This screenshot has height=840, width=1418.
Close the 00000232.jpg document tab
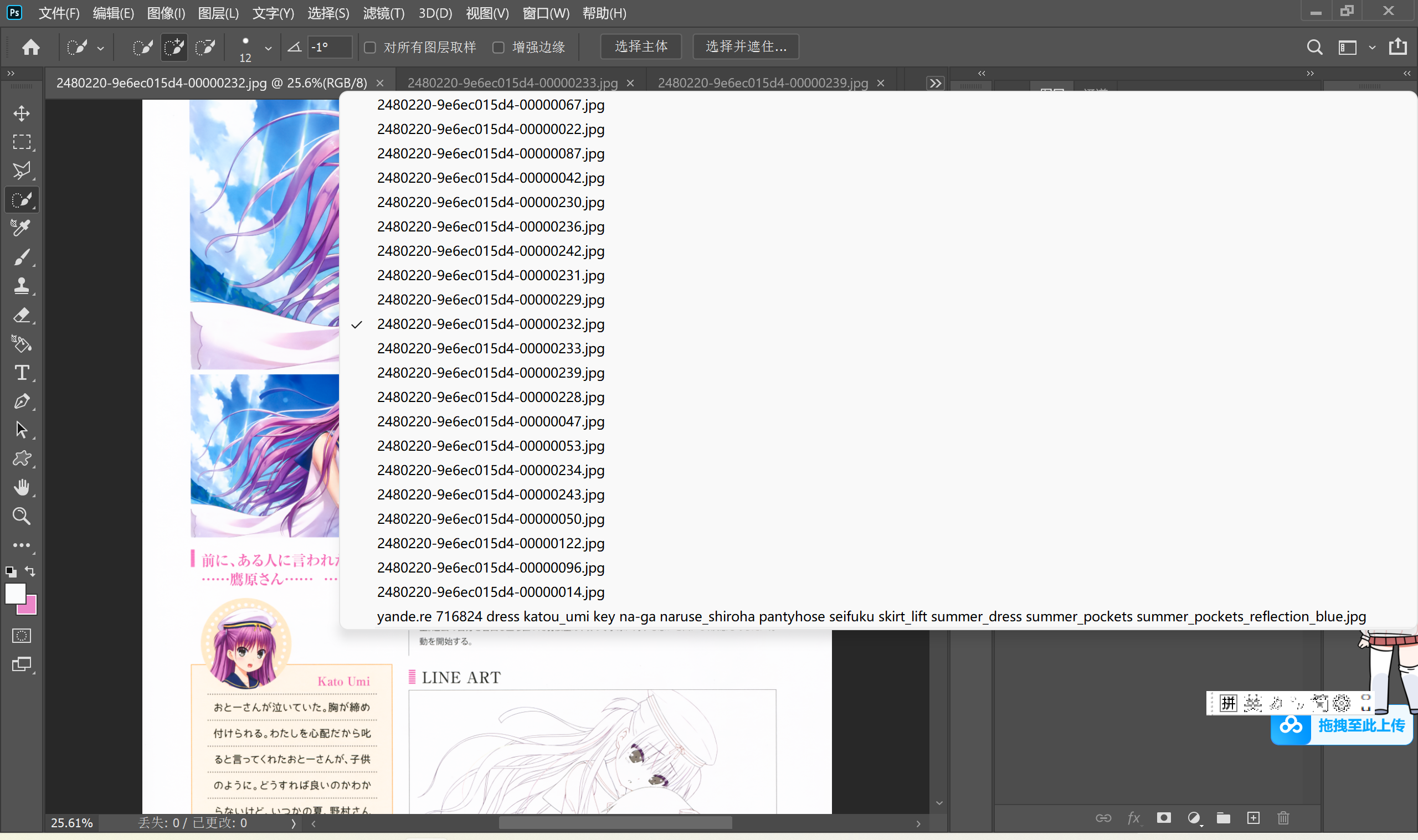pos(380,83)
